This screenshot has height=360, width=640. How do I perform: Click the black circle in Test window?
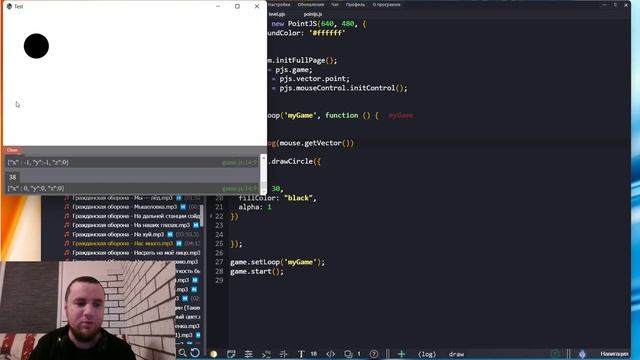click(x=36, y=46)
